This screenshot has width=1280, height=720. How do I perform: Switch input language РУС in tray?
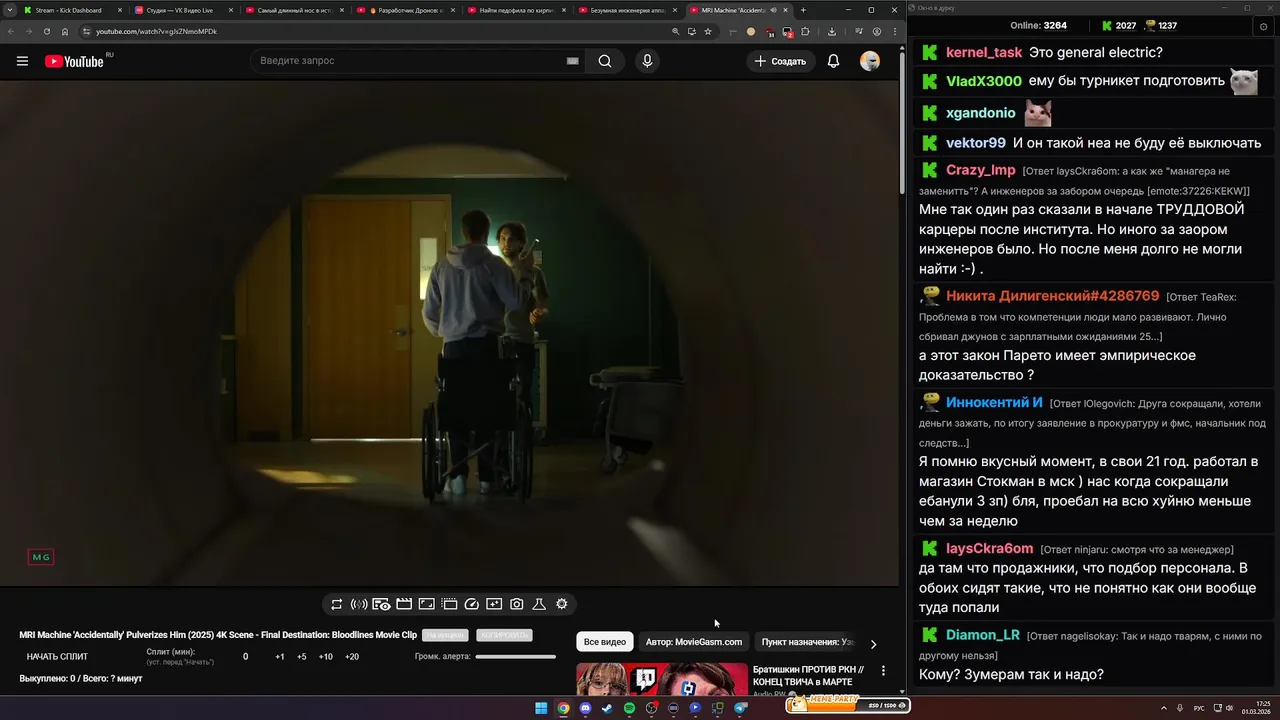1199,708
